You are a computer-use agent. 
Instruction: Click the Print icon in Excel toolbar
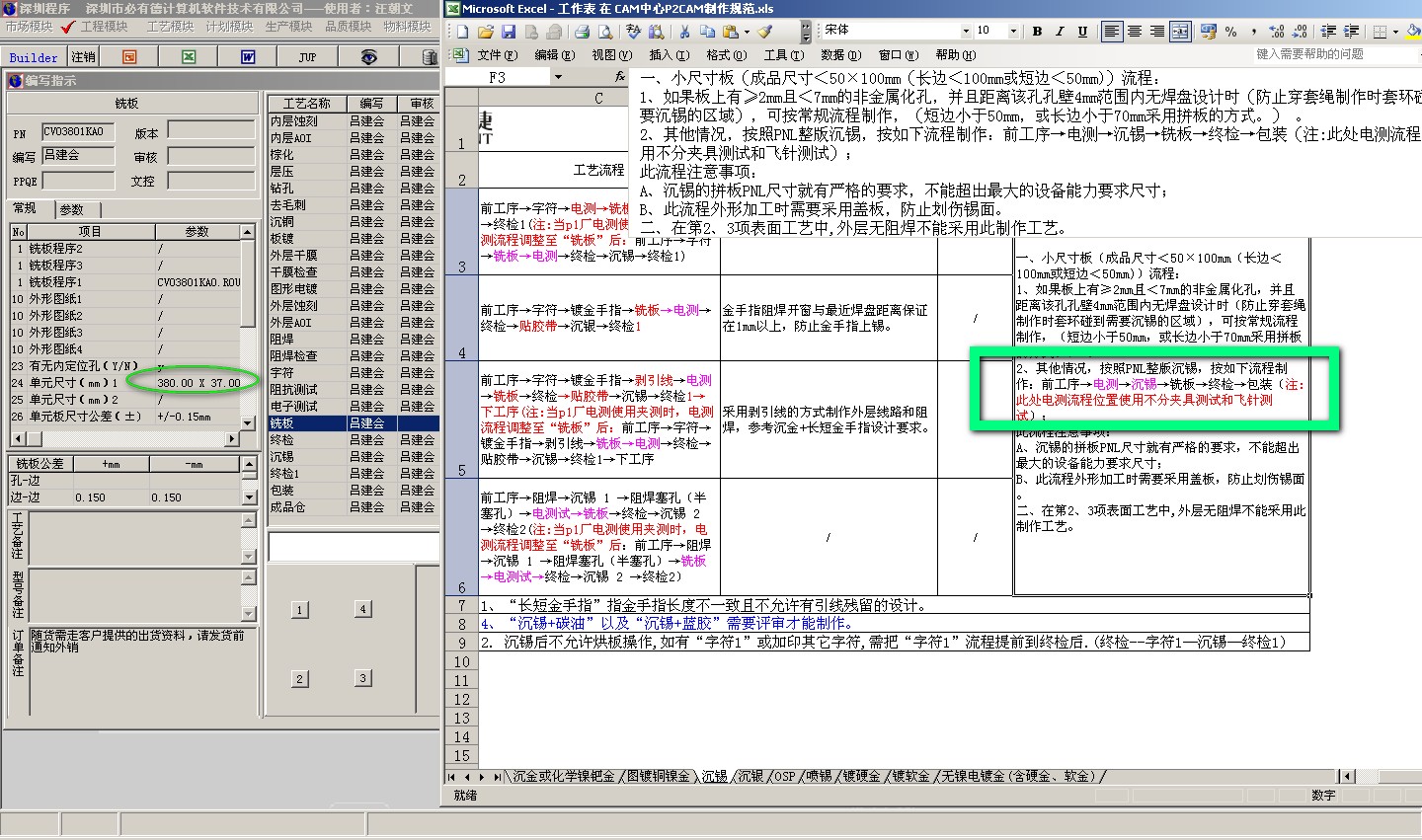583,32
